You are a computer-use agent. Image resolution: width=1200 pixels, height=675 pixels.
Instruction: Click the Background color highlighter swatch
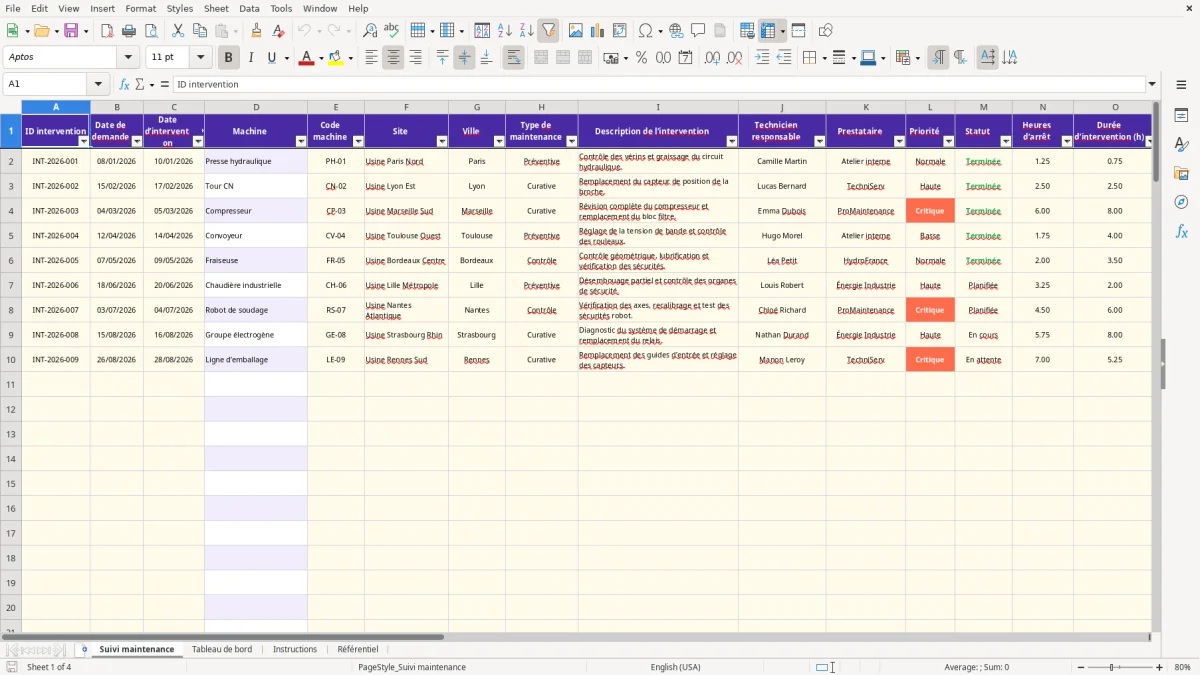tap(336, 58)
